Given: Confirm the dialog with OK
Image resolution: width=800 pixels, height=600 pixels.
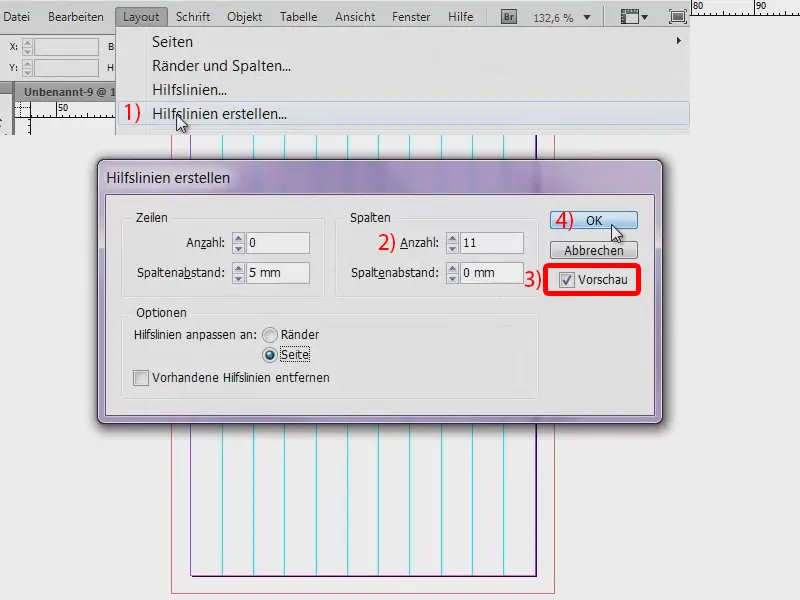Looking at the screenshot, I should tap(593, 220).
